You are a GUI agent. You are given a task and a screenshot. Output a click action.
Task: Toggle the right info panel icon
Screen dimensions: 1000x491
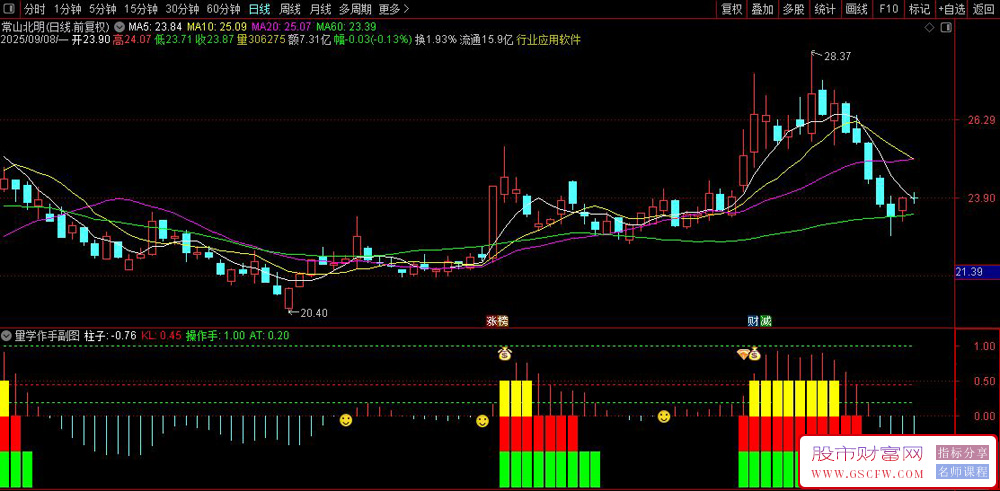[946, 28]
